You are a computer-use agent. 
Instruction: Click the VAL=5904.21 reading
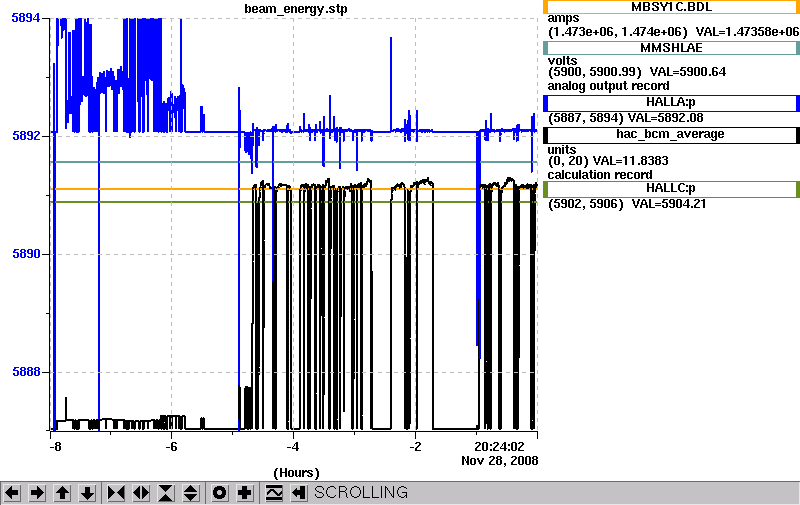point(669,204)
